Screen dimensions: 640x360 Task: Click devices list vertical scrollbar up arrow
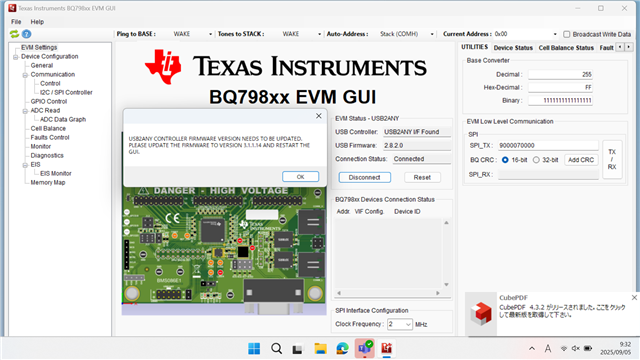pyautogui.click(x=446, y=223)
